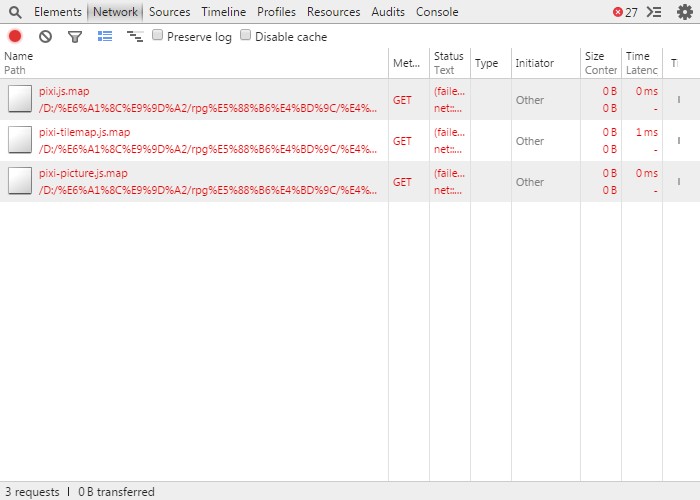Click failed status of pixi.js.map

pyautogui.click(x=450, y=91)
